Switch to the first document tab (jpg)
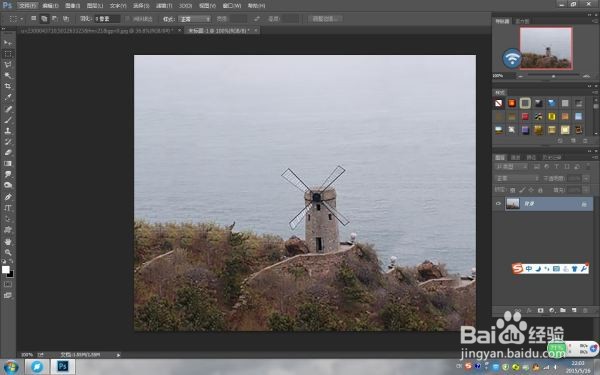Viewport: 600px width, 375px height. [100, 30]
